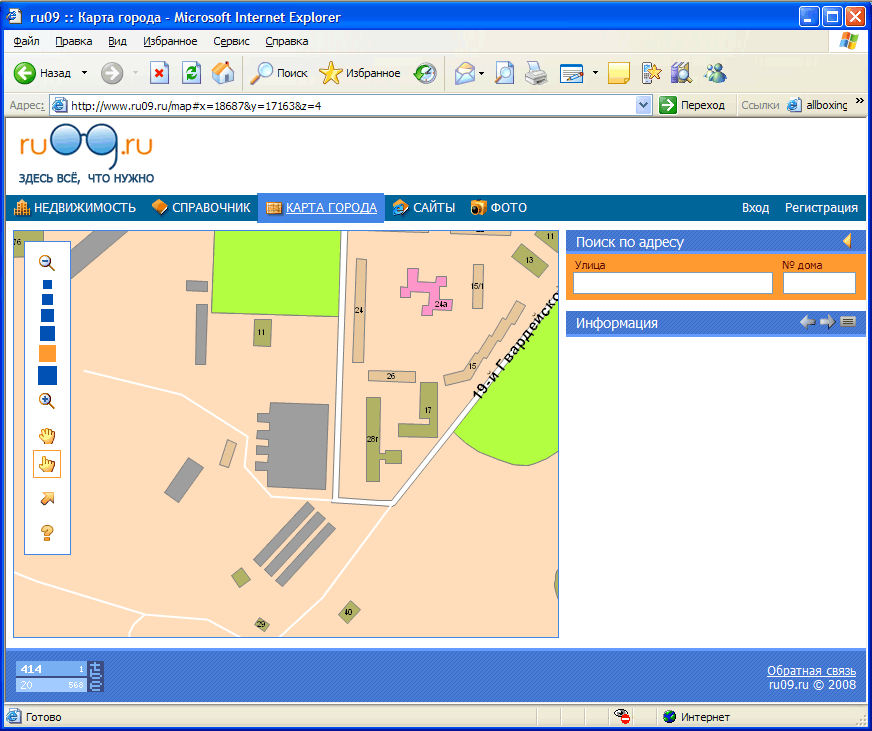
Task: Select the pointing hand map tool
Action: (x=47, y=464)
